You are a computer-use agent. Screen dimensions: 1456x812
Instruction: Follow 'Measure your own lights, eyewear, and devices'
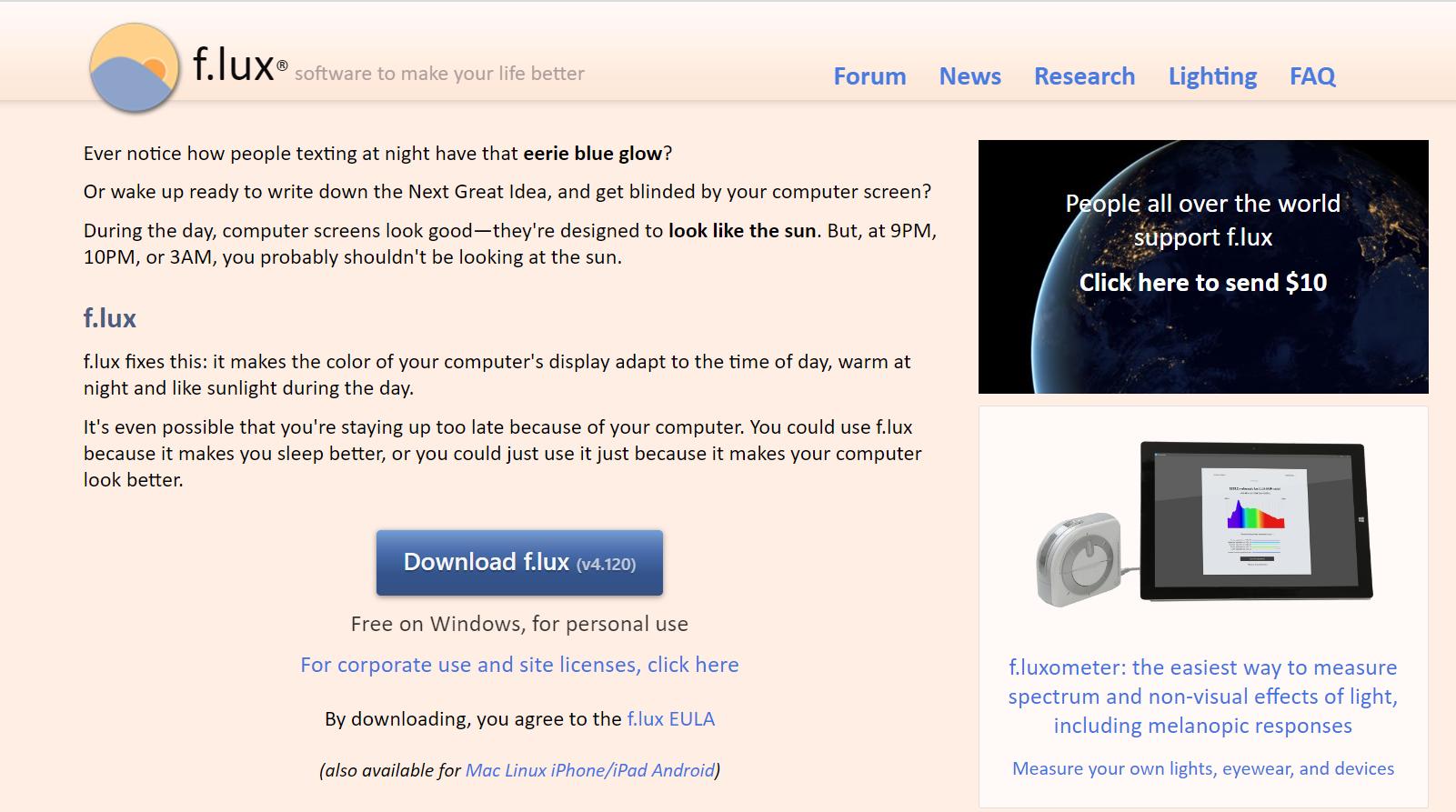click(1203, 768)
